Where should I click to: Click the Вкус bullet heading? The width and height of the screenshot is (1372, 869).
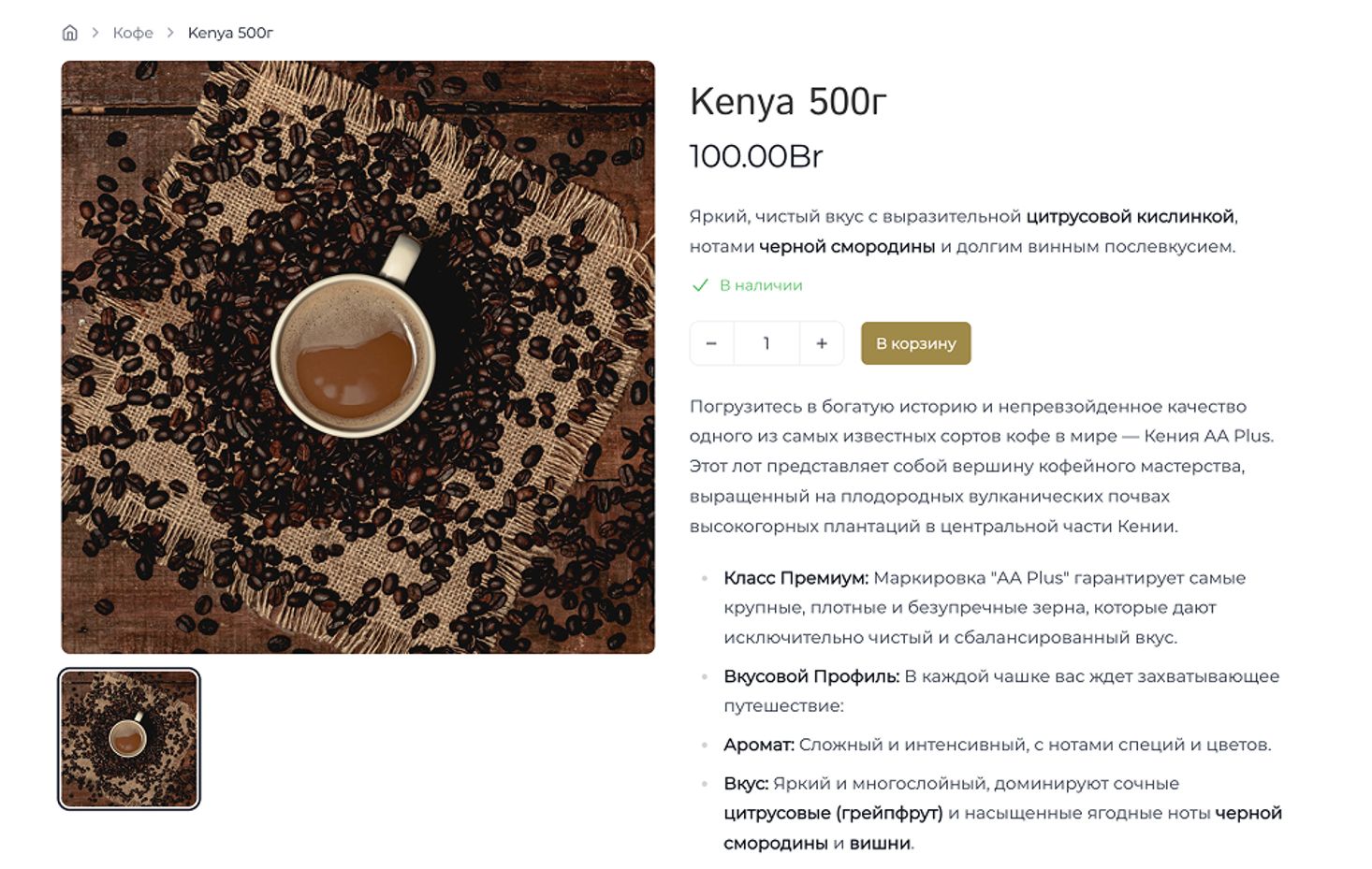pyautogui.click(x=746, y=783)
